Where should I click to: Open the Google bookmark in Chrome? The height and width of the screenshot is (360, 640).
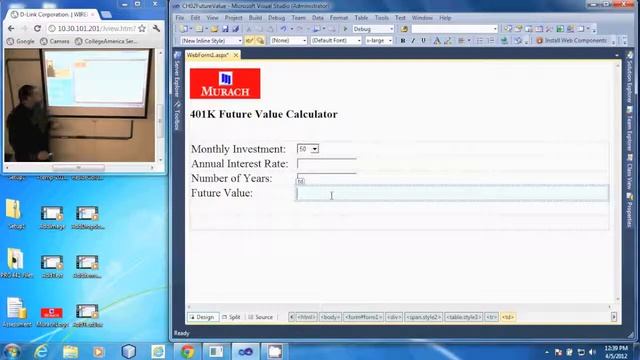coord(21,41)
